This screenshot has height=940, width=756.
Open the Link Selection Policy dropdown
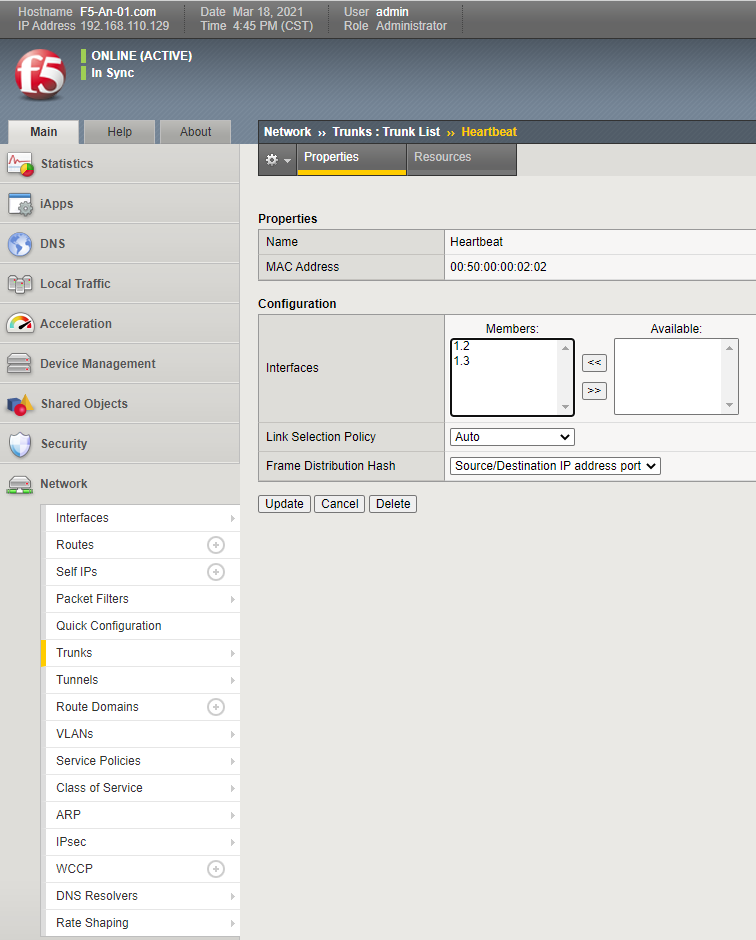click(x=512, y=437)
